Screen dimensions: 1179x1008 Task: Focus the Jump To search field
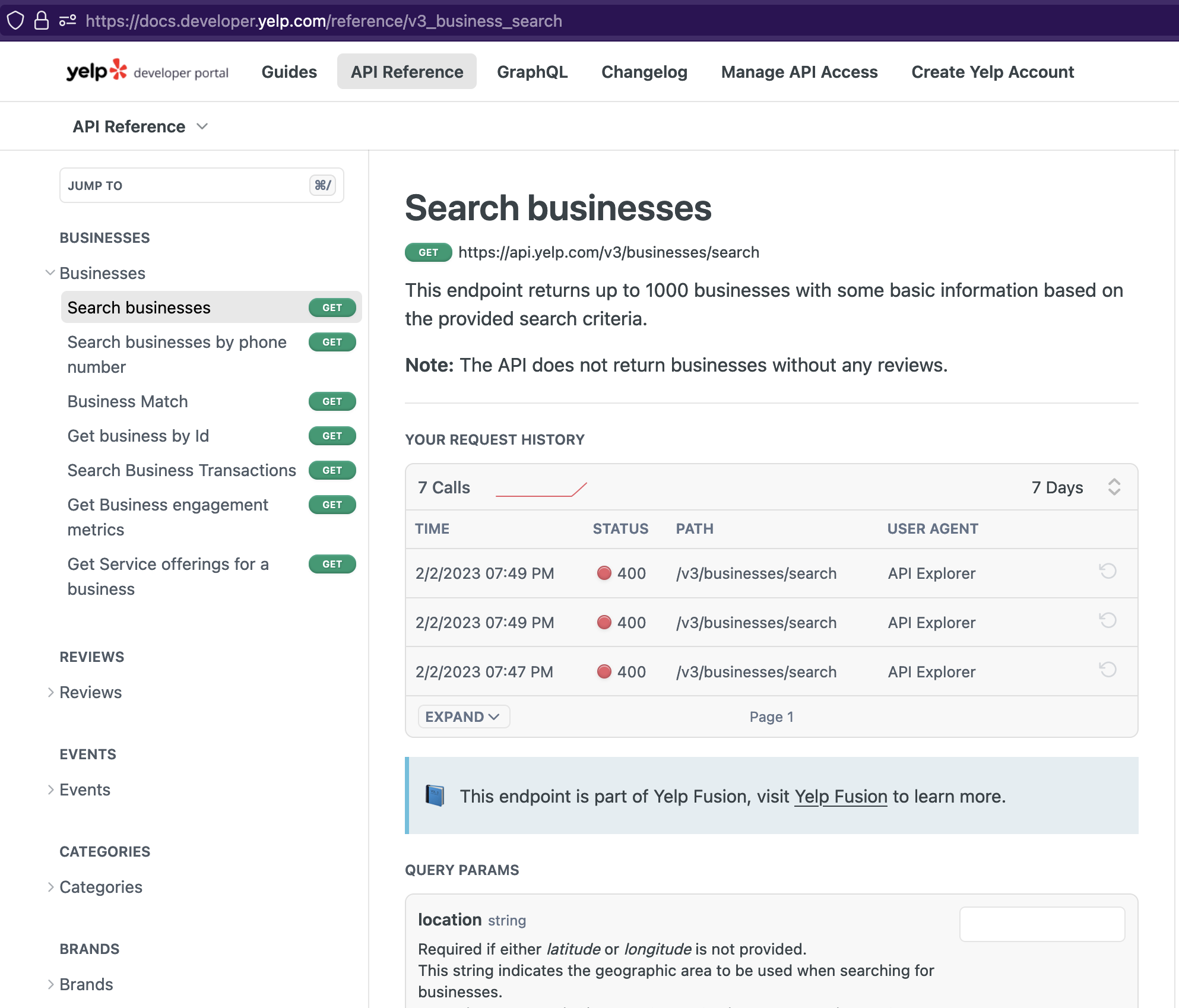(202, 185)
